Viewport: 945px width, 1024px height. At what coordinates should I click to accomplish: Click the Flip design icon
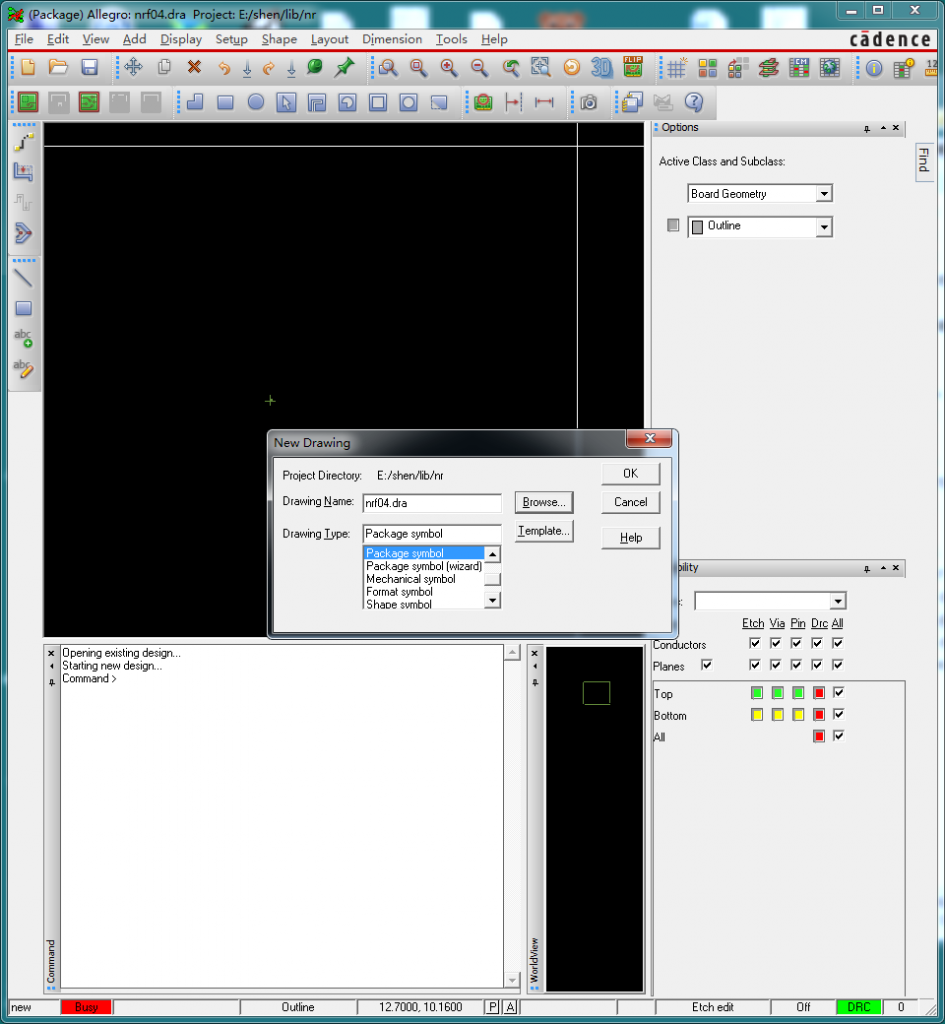coord(632,68)
